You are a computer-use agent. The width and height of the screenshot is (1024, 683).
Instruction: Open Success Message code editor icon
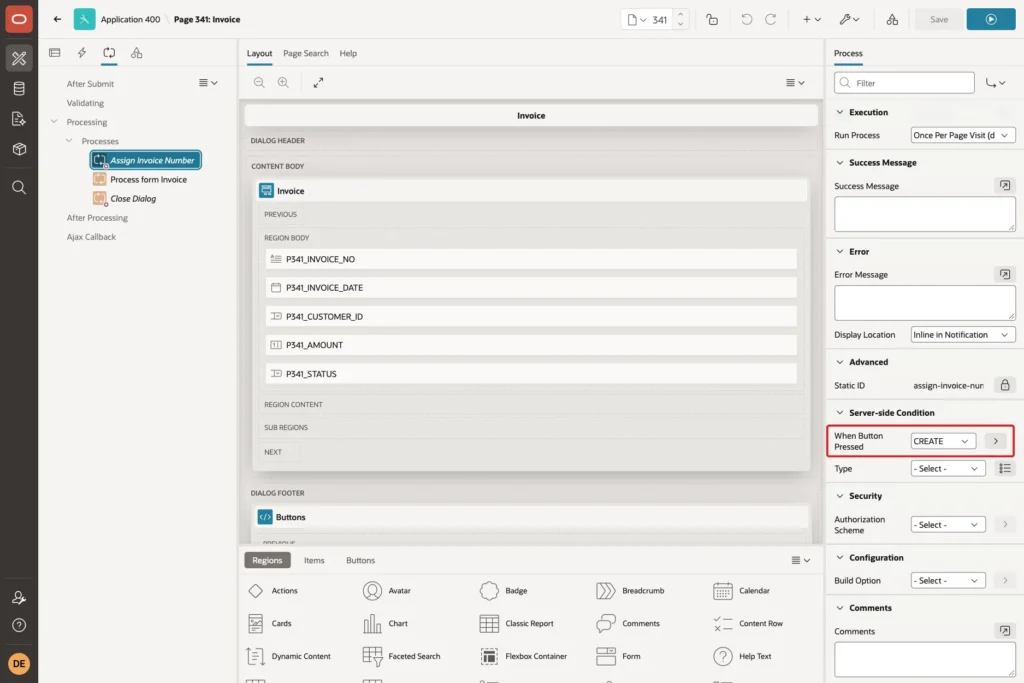pos(1004,185)
